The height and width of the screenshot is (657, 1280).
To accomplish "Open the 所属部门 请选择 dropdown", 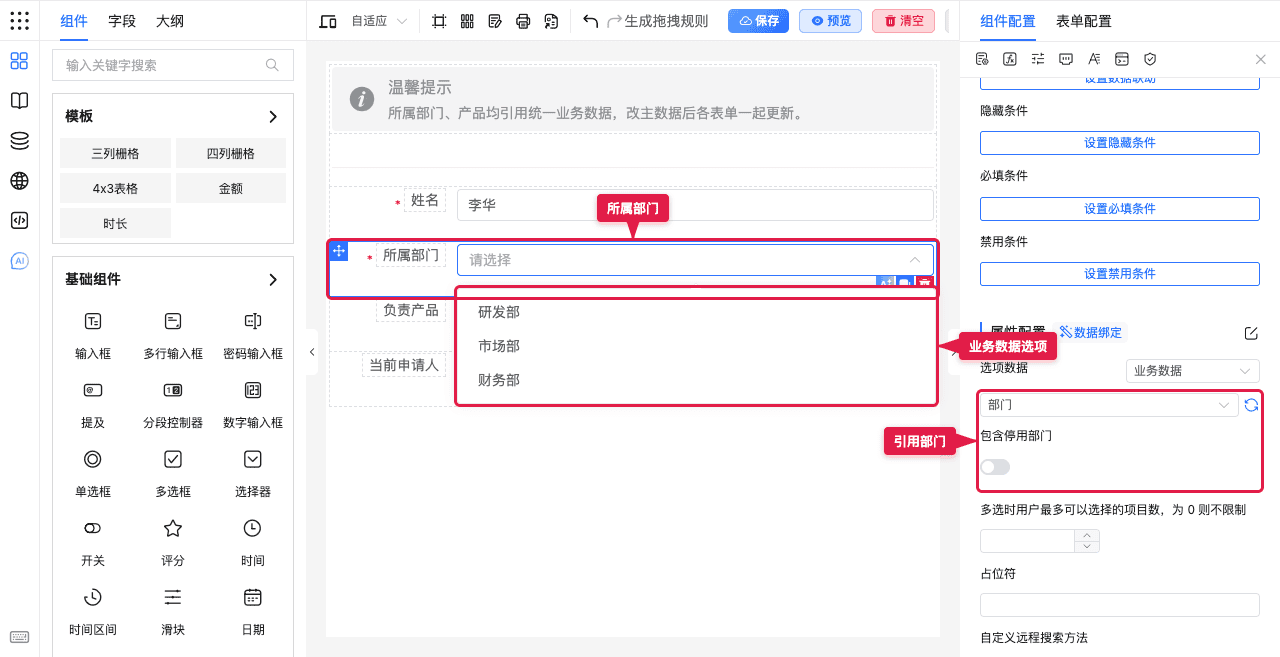I will [695, 260].
